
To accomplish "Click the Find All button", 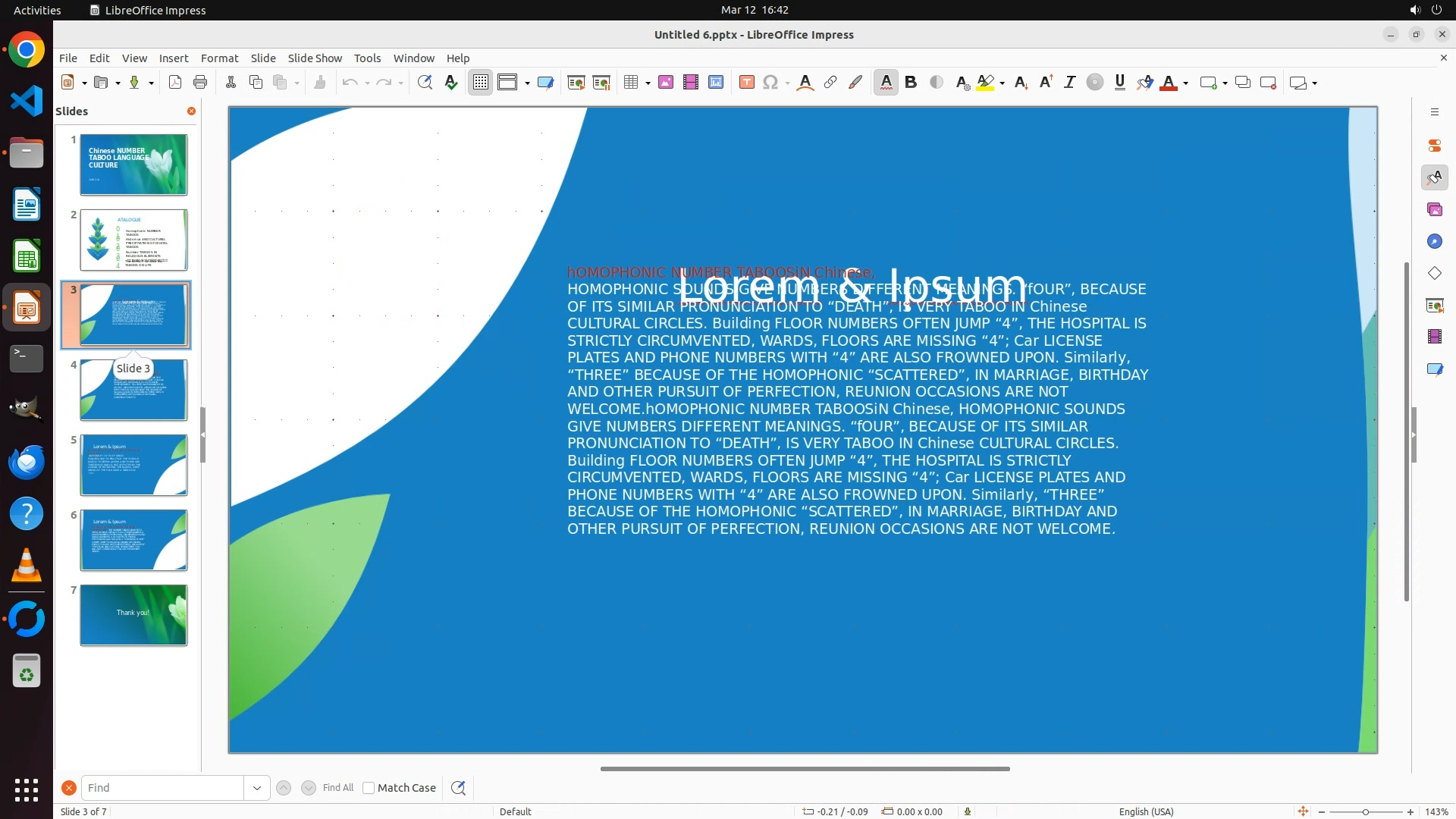I will pos(338,788).
